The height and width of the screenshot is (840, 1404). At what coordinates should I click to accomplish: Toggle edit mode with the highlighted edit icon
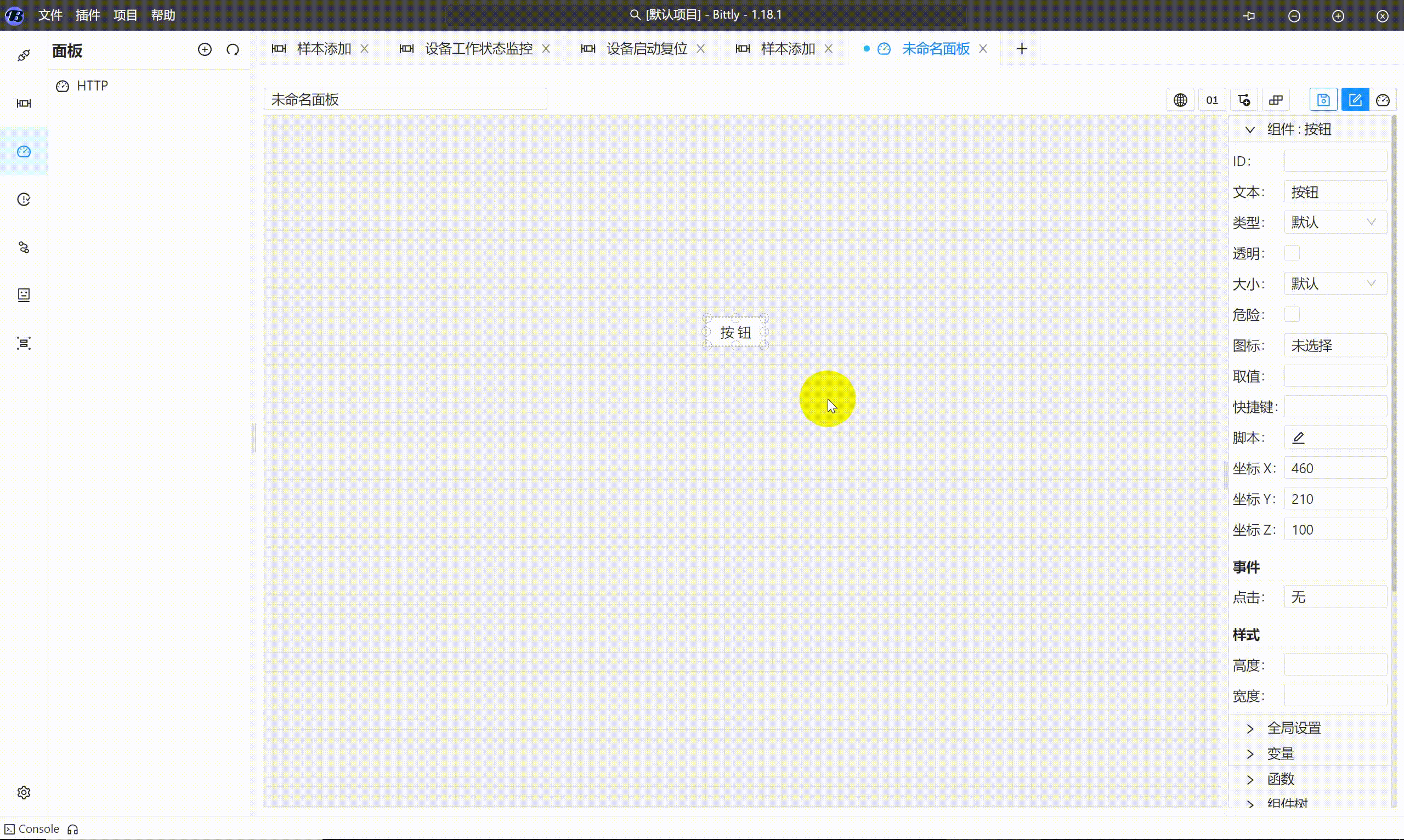pos(1356,99)
